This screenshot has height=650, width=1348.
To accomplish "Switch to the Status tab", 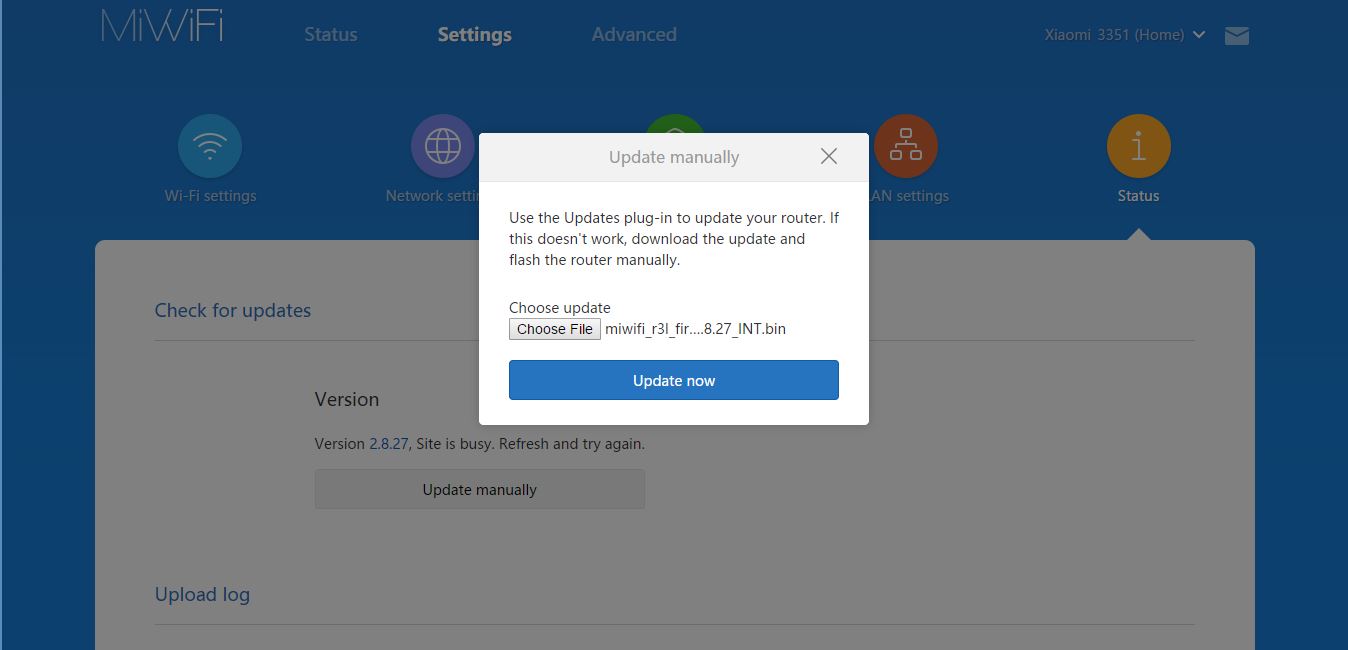I will tap(331, 34).
